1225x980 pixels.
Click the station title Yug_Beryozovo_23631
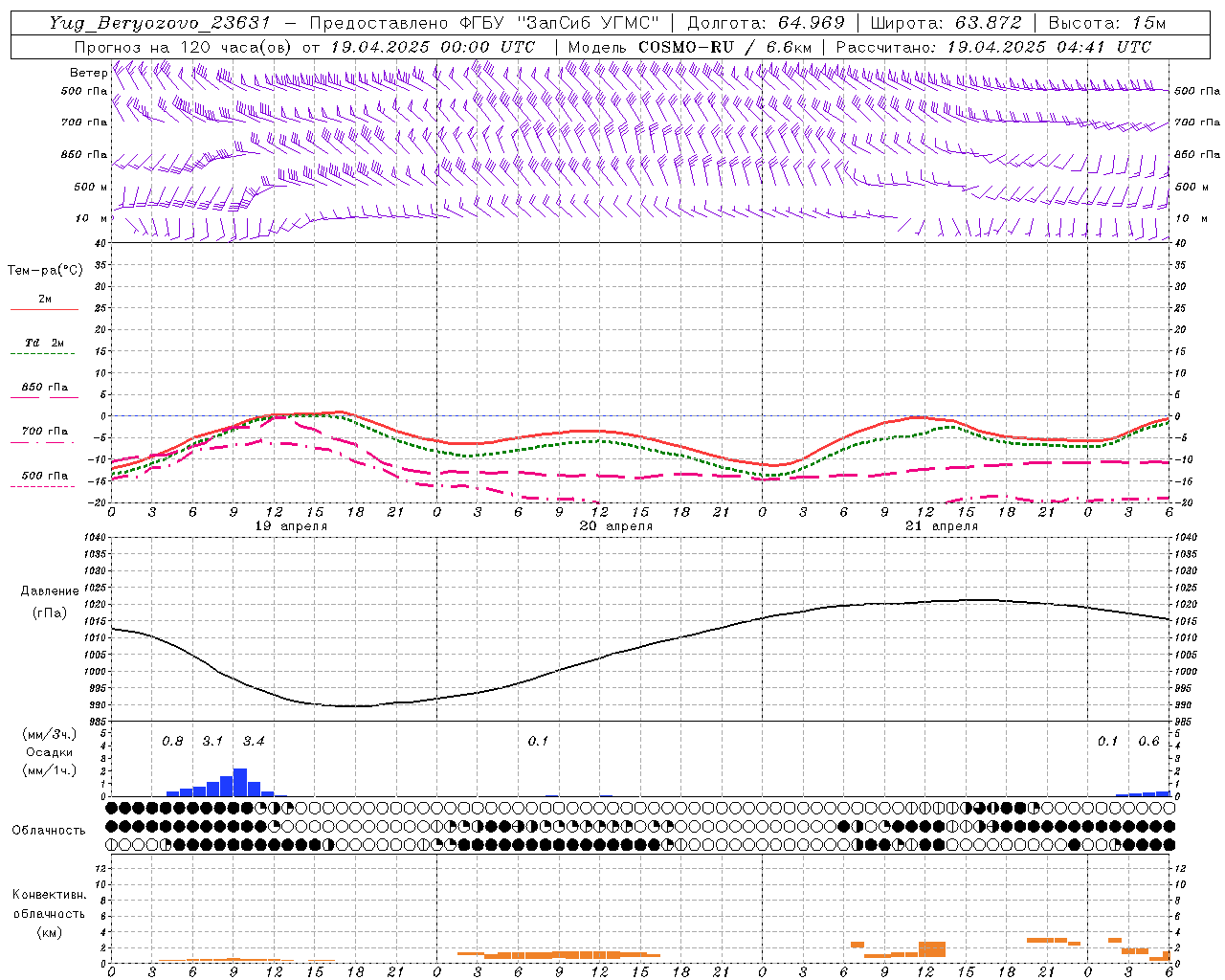coord(160,23)
